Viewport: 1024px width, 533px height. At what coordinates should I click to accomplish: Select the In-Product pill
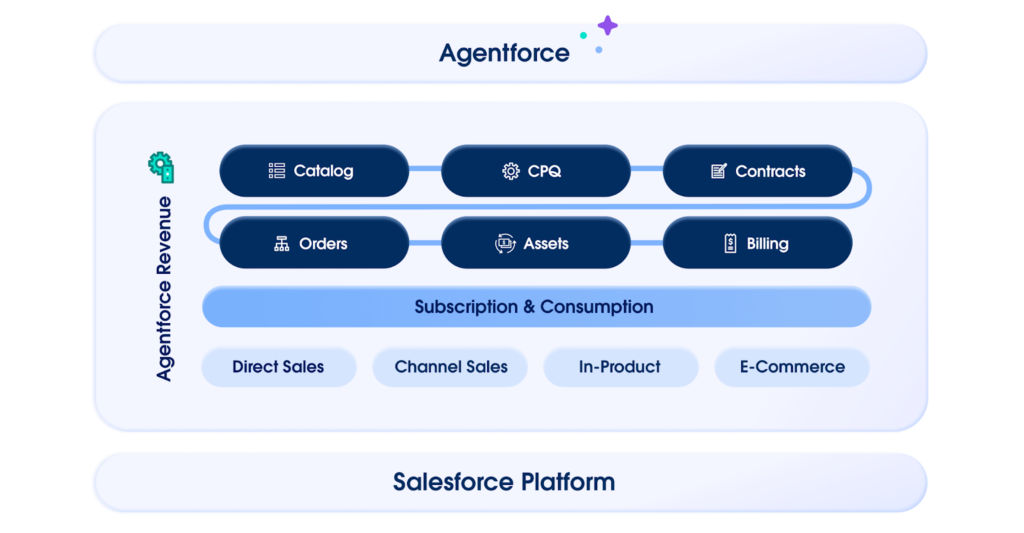(x=620, y=367)
